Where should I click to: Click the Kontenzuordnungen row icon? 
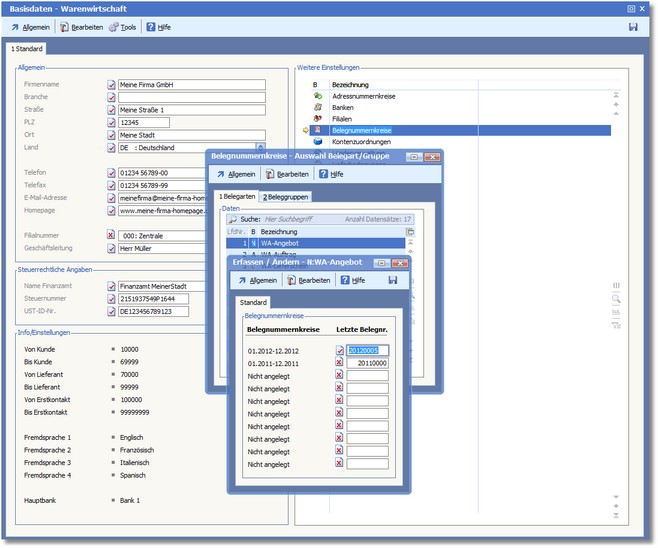(317, 142)
